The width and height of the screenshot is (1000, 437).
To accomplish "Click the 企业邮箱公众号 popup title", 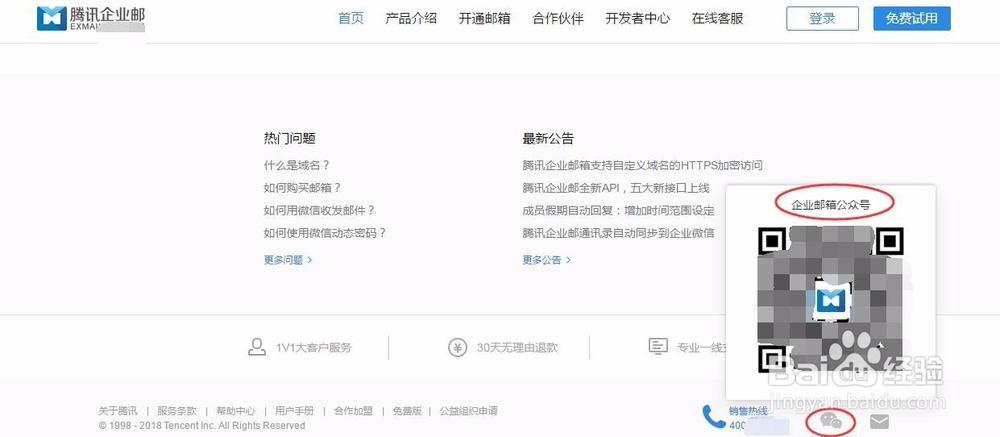I will (830, 205).
